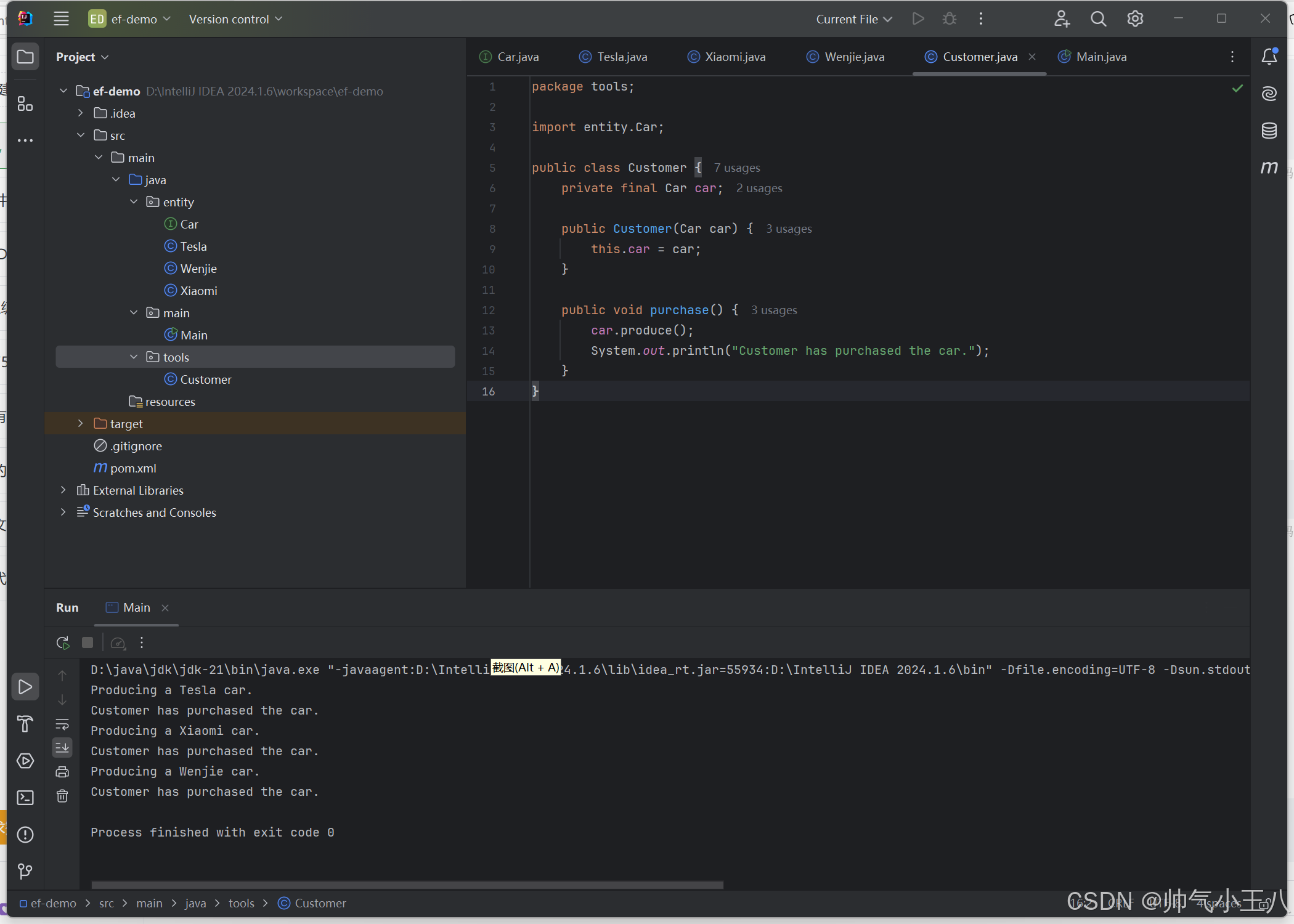The width and height of the screenshot is (1294, 924).
Task: Click the Rerun Main icon
Action: coord(62,642)
